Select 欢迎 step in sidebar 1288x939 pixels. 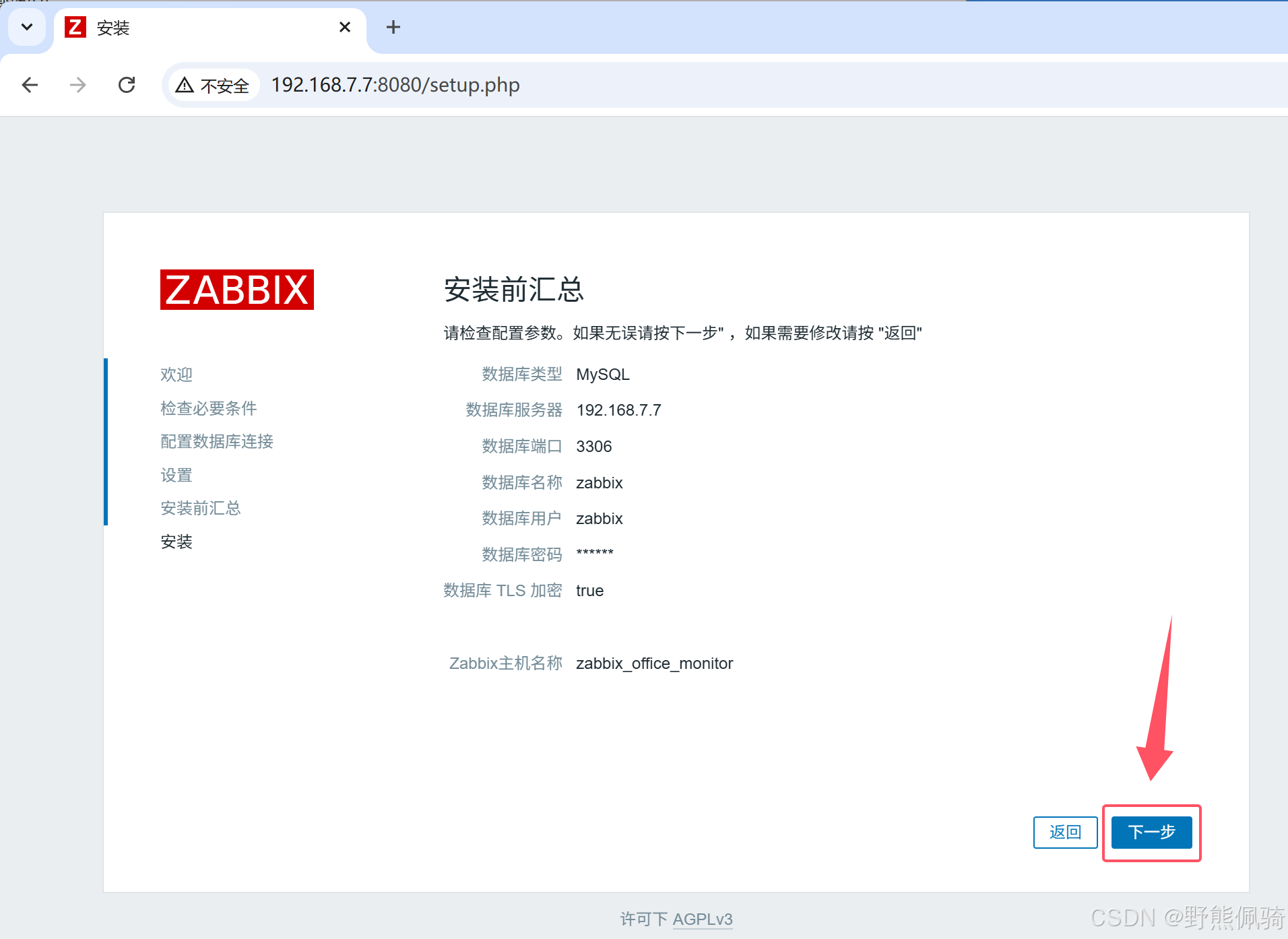(x=176, y=375)
